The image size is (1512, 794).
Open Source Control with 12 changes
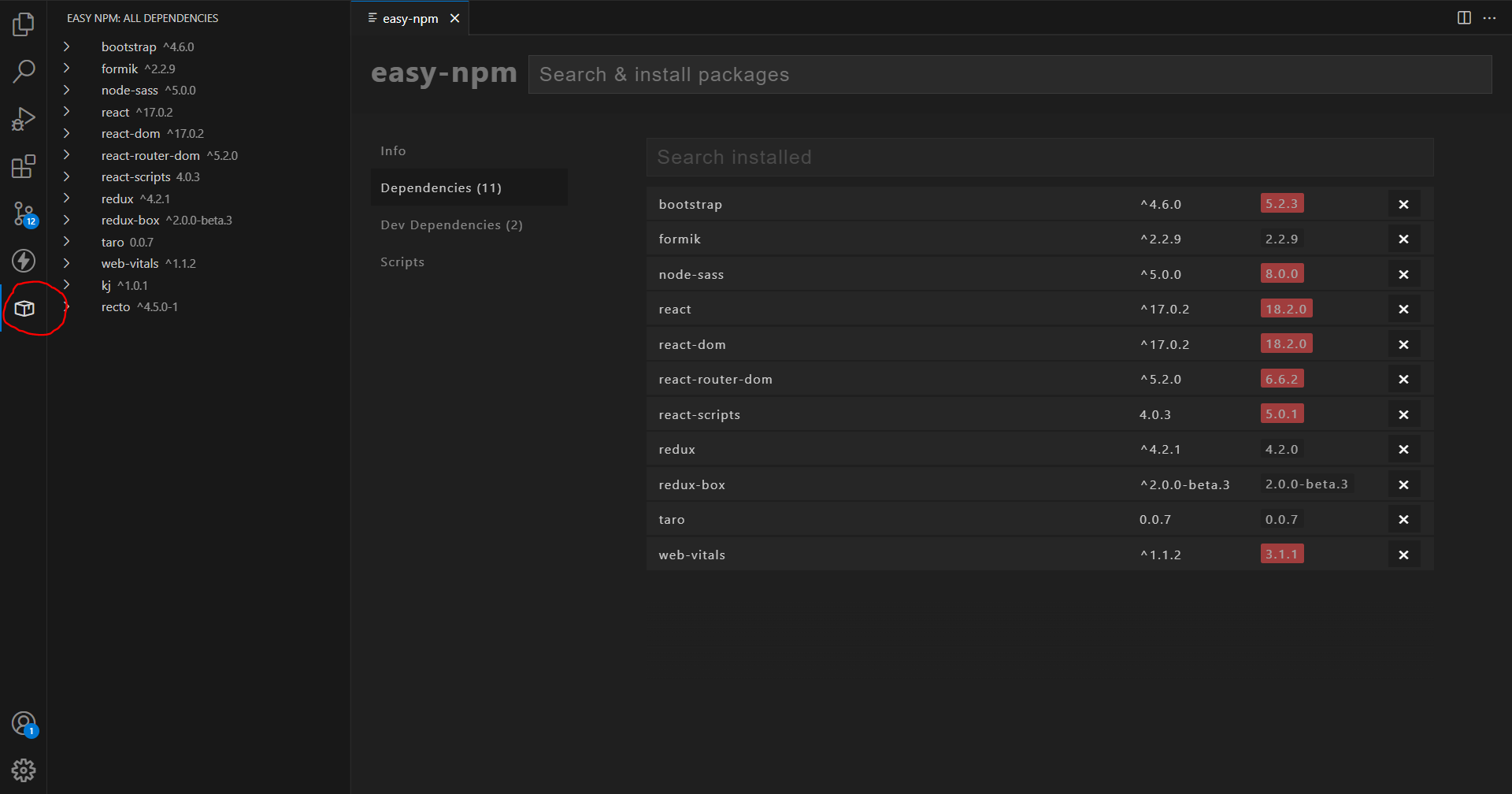tap(24, 213)
